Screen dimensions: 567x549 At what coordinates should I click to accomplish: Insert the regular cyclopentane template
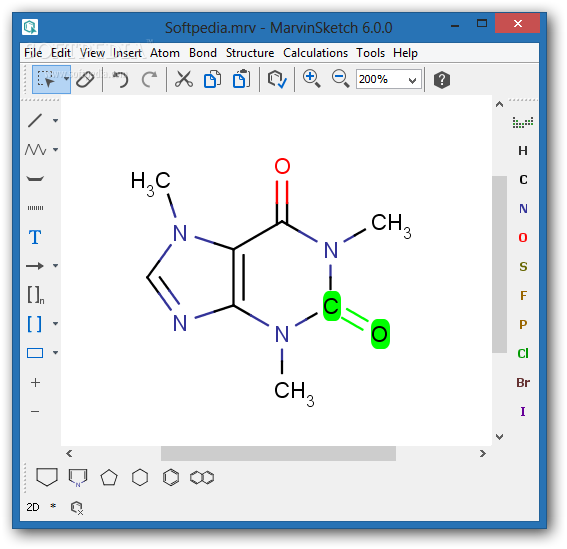coord(109,478)
